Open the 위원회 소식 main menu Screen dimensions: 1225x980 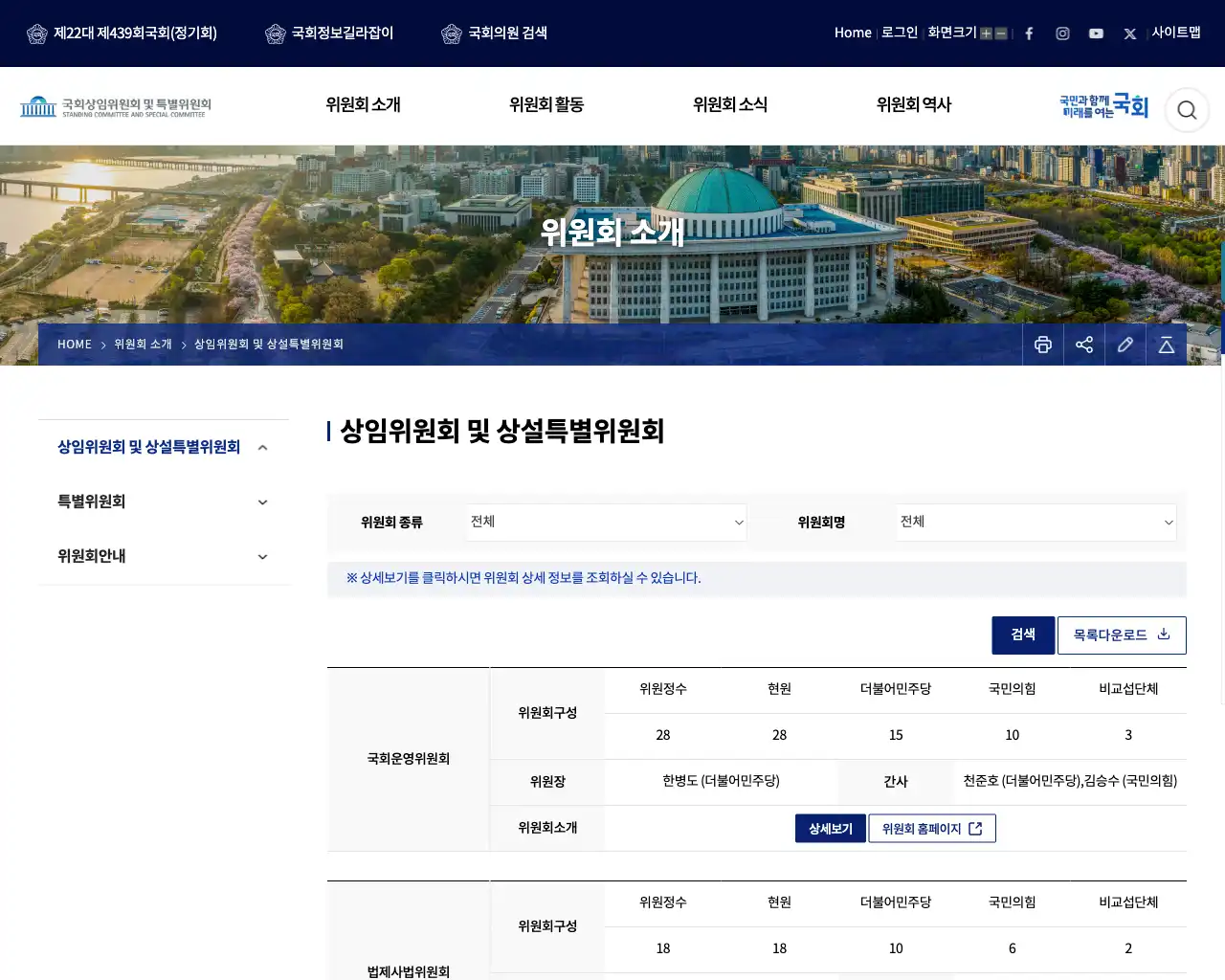tap(730, 105)
